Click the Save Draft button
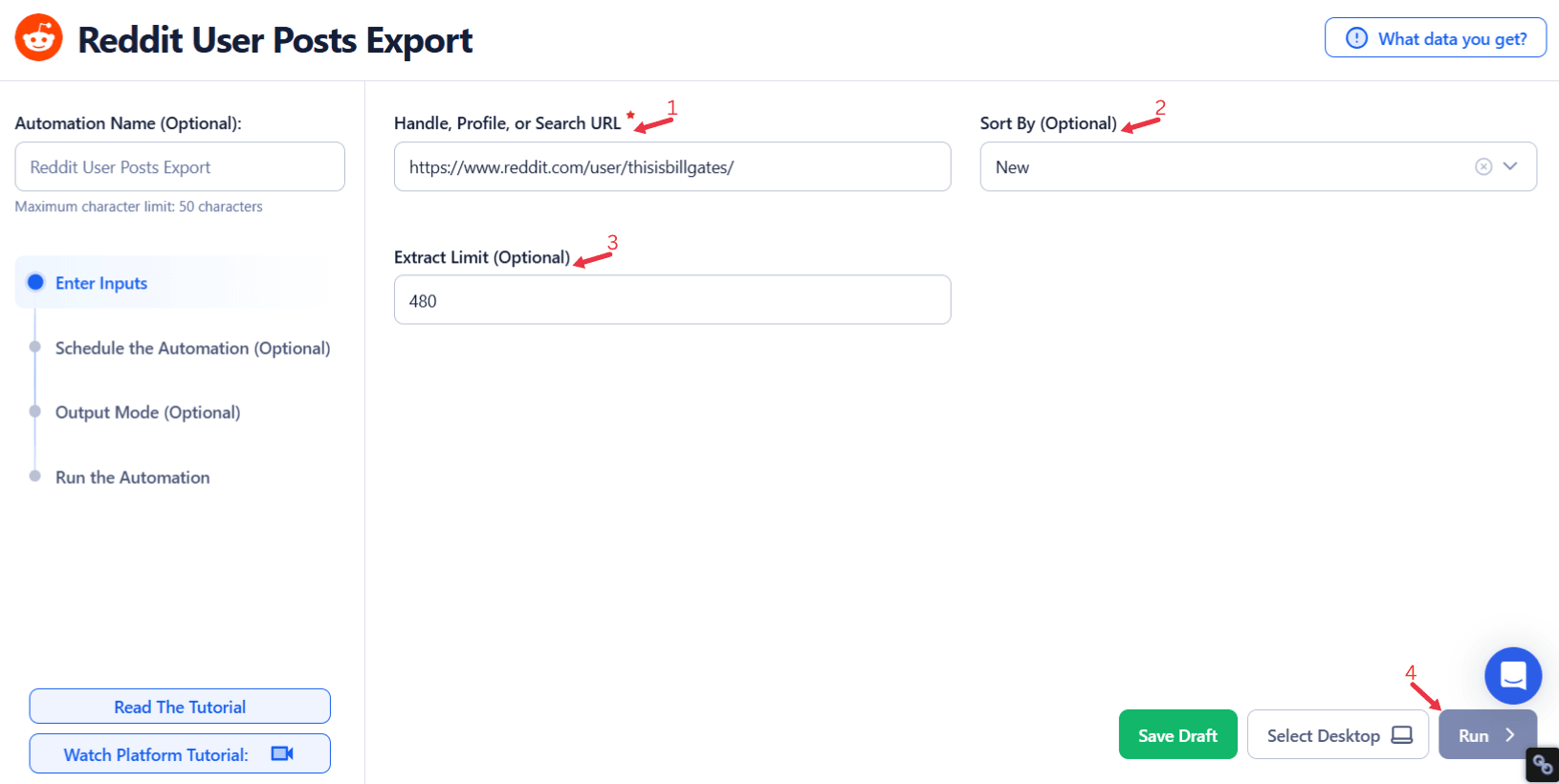 1177,734
